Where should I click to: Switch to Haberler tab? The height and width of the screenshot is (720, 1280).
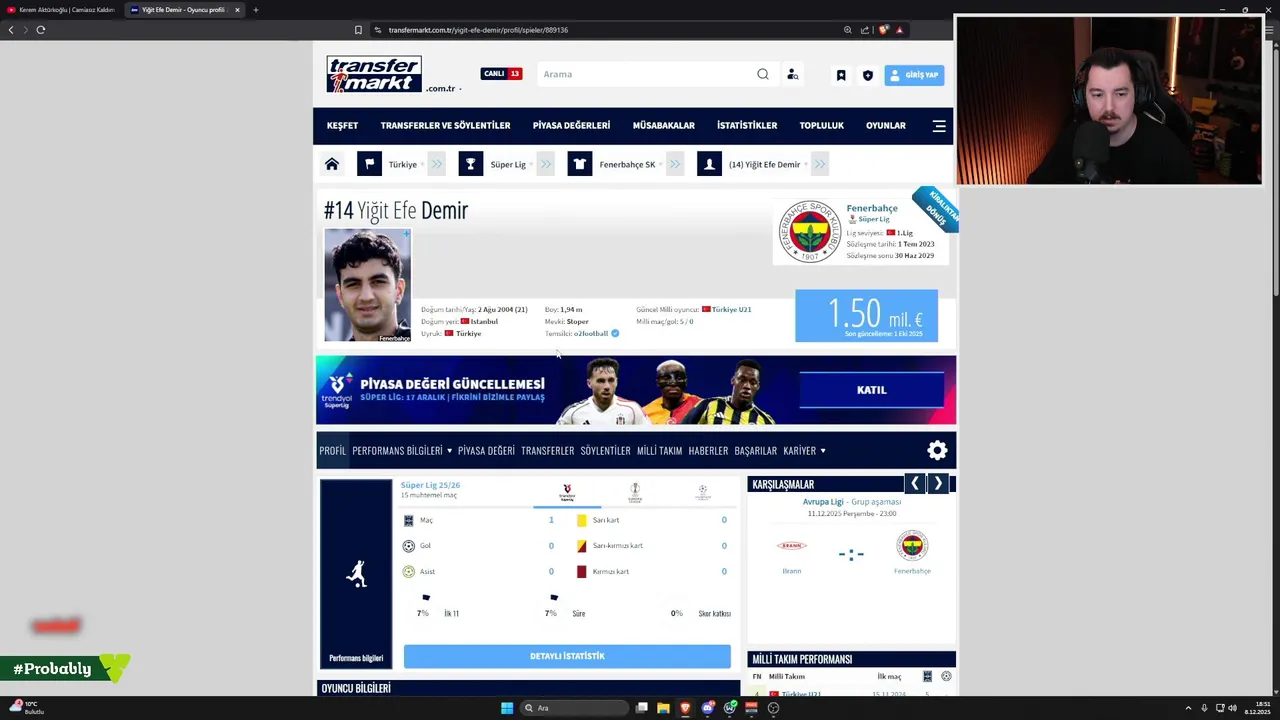coord(708,451)
